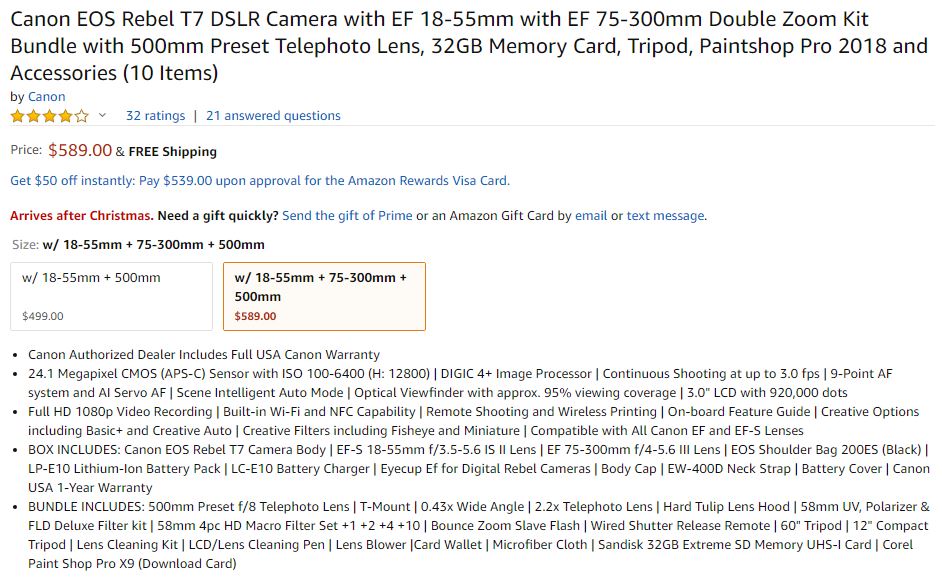Select the w/ 18-55mm + 500mm size option
This screenshot has width=942, height=577.
point(111,296)
